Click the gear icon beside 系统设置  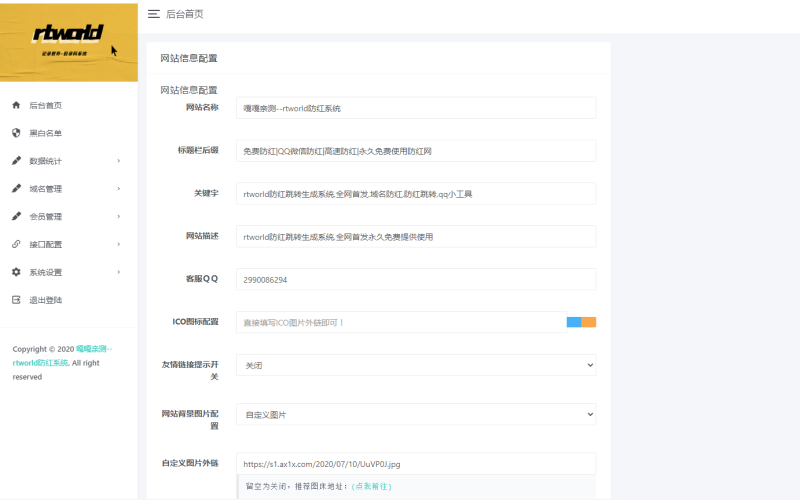pyautogui.click(x=16, y=272)
